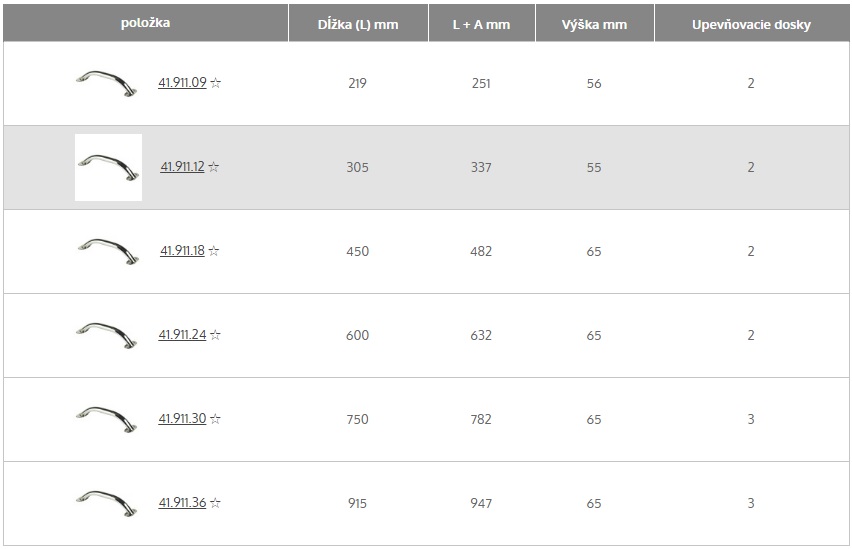Open product link 41.911.30
Image resolution: width=852 pixels, height=549 pixels.
183,419
